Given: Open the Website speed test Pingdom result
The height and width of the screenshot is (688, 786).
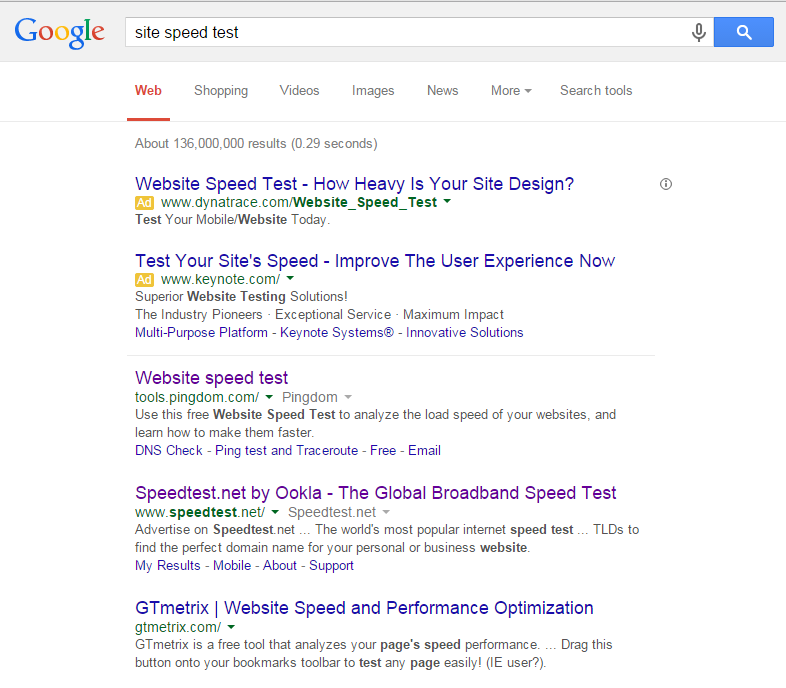Looking at the screenshot, I should pos(212,378).
